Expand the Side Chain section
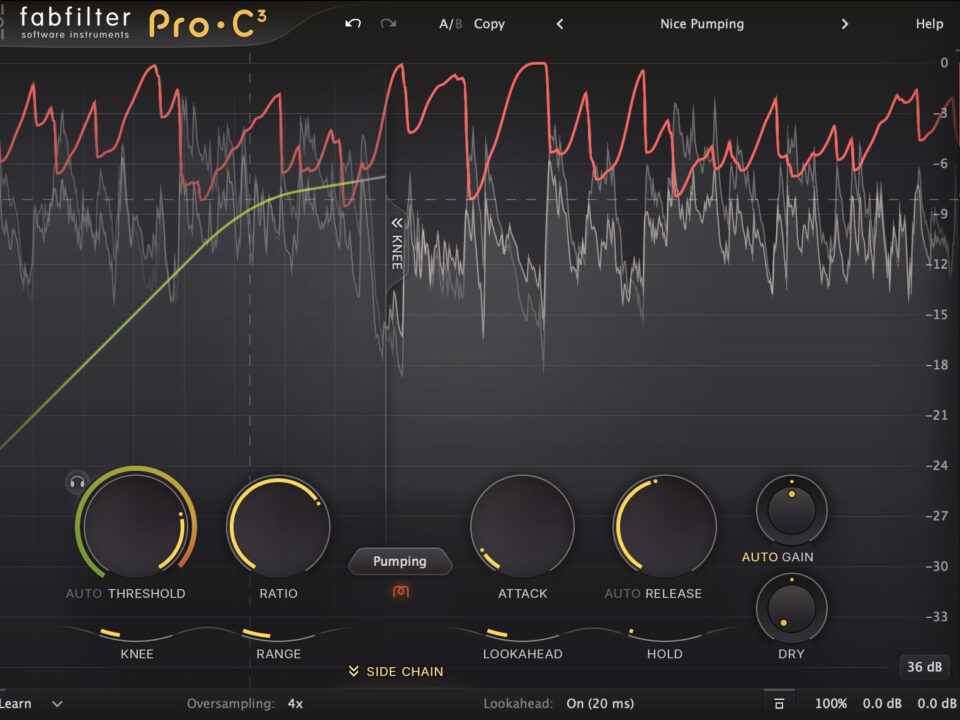Viewport: 960px width, 720px height. (395, 672)
